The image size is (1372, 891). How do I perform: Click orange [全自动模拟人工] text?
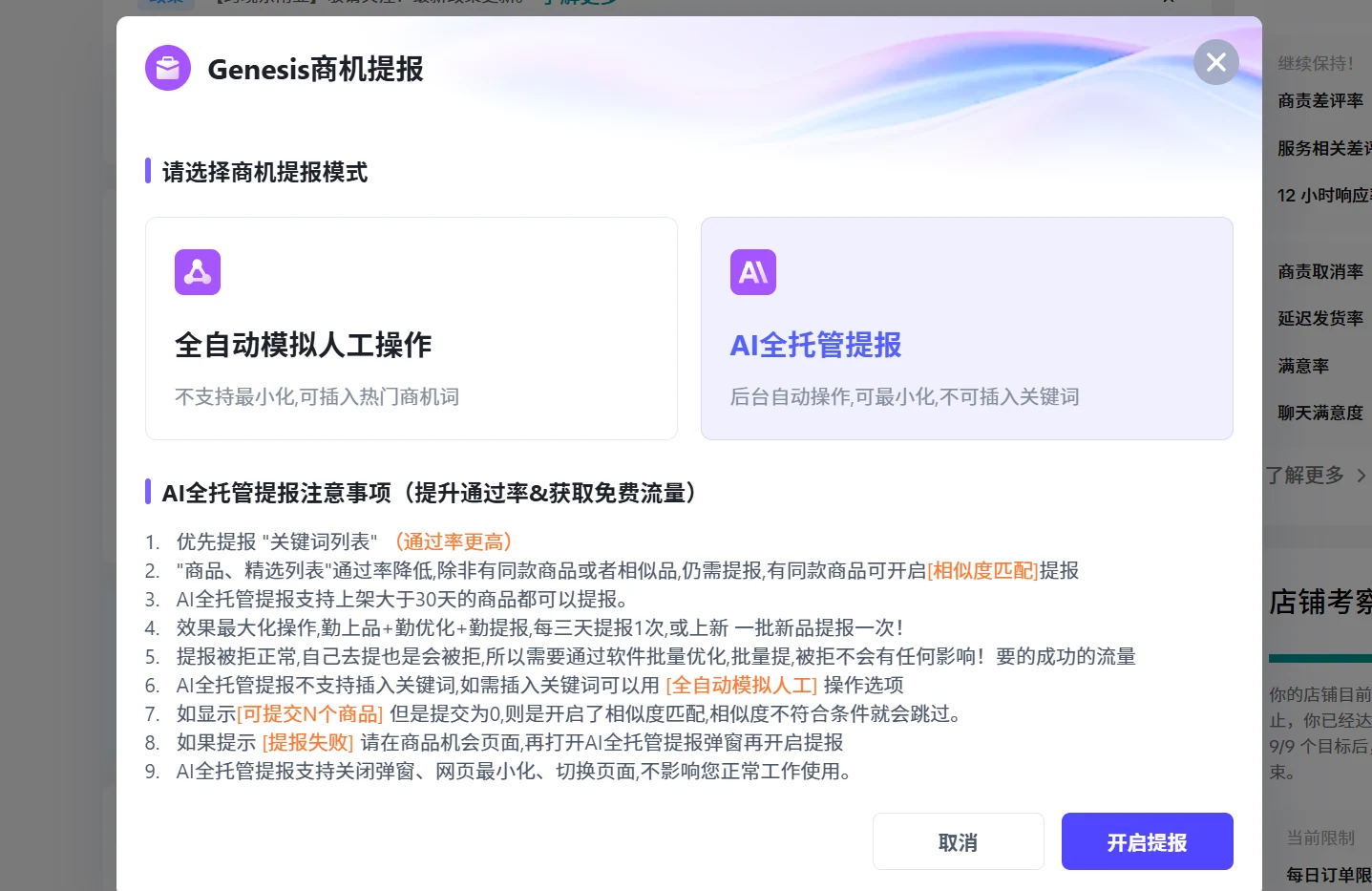tap(742, 685)
